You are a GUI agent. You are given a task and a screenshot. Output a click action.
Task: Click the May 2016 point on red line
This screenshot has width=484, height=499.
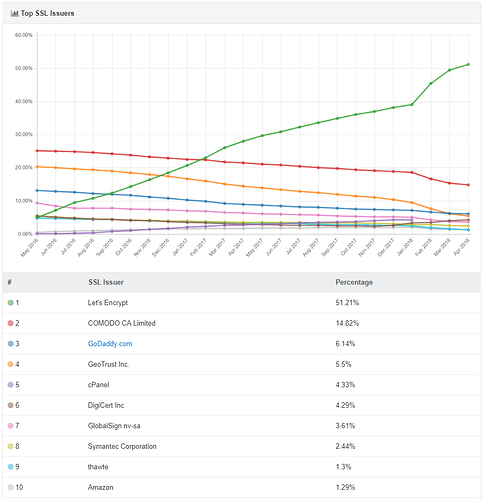point(37,151)
